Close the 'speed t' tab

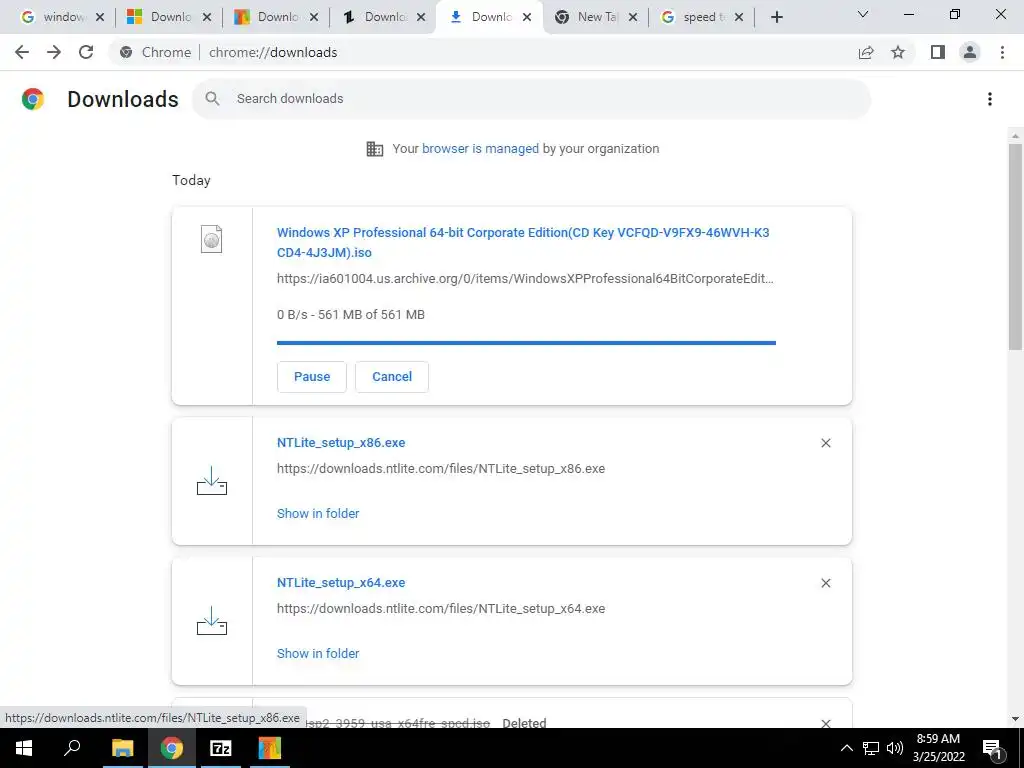[739, 18]
